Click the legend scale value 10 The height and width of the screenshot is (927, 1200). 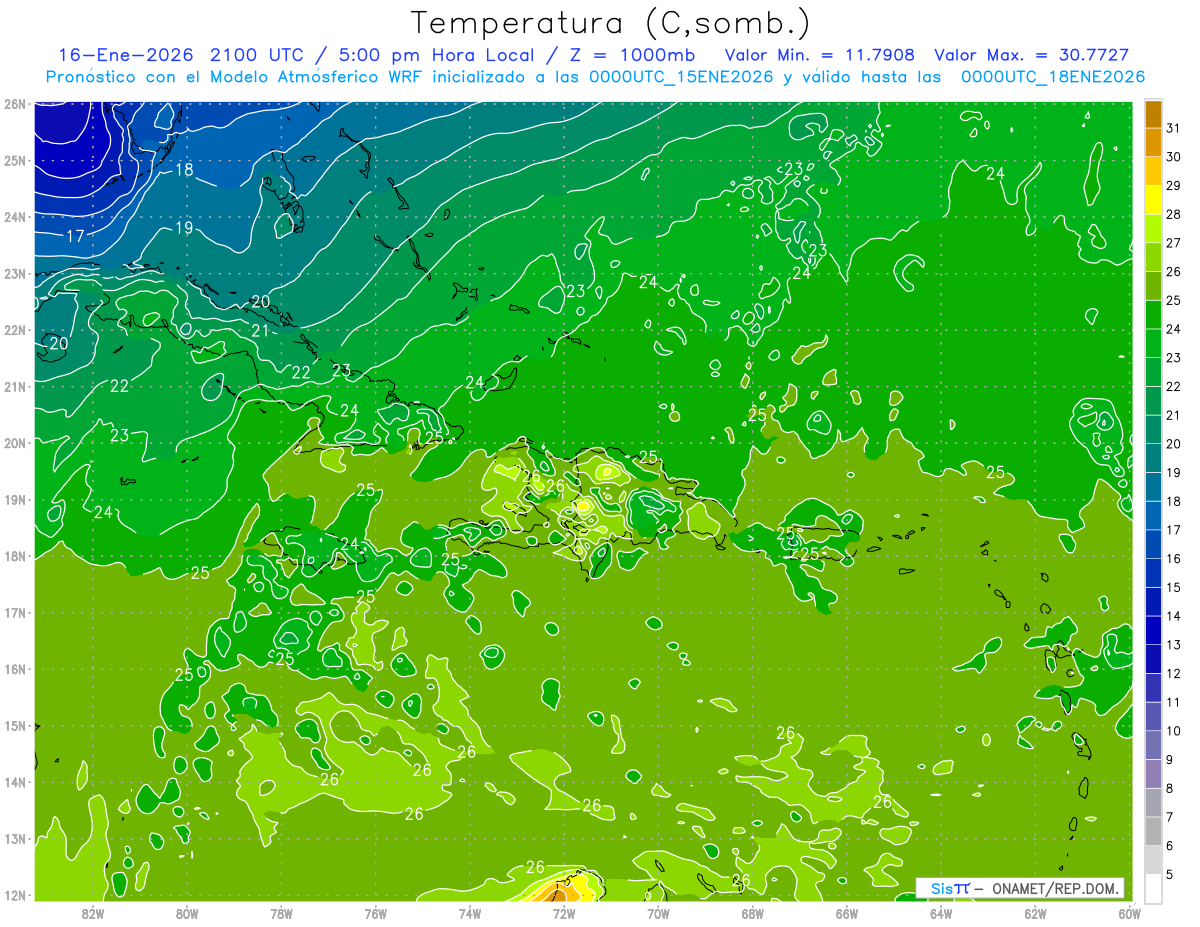coord(1174,731)
